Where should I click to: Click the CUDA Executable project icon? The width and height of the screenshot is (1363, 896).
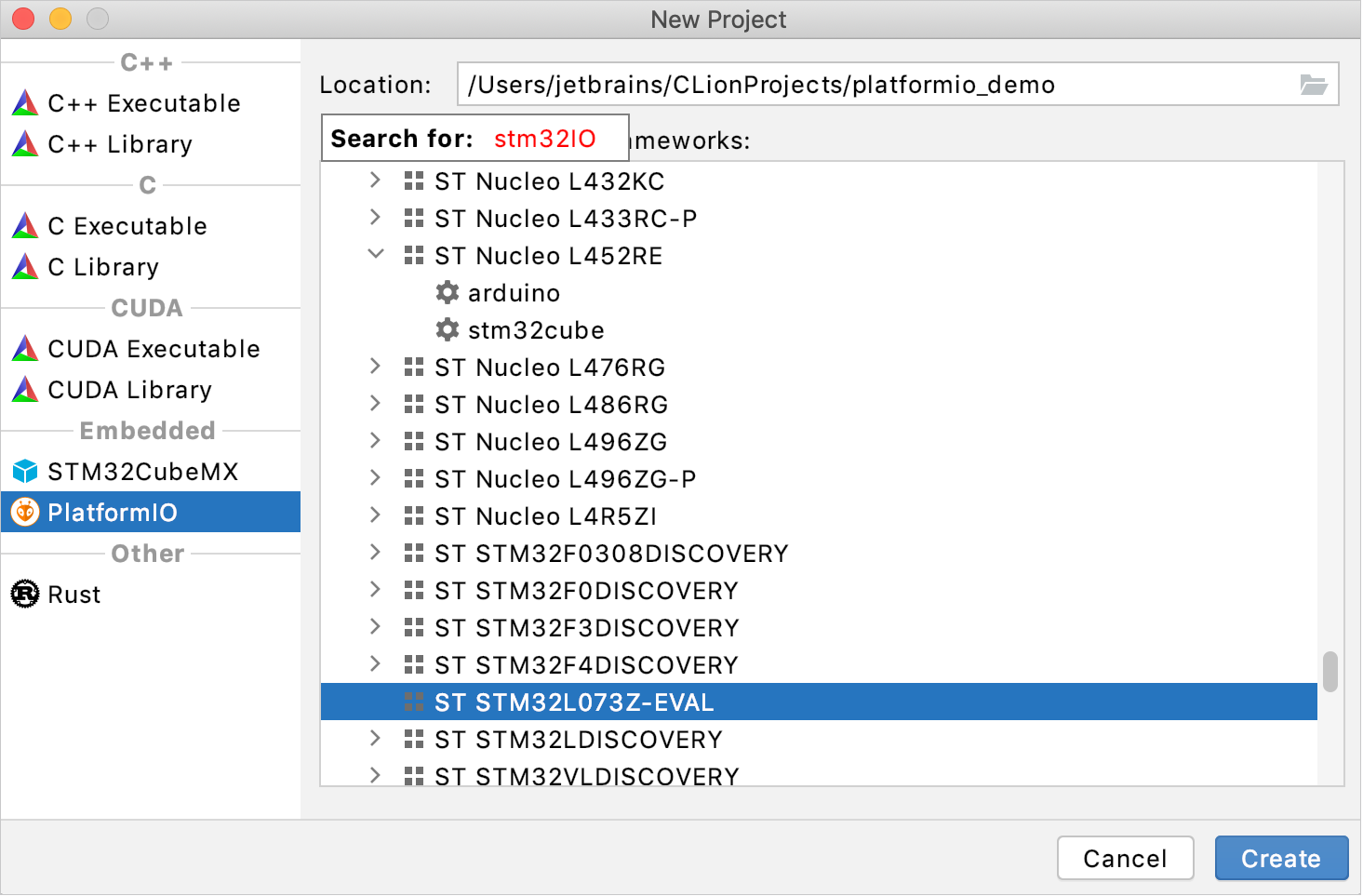click(x=25, y=348)
